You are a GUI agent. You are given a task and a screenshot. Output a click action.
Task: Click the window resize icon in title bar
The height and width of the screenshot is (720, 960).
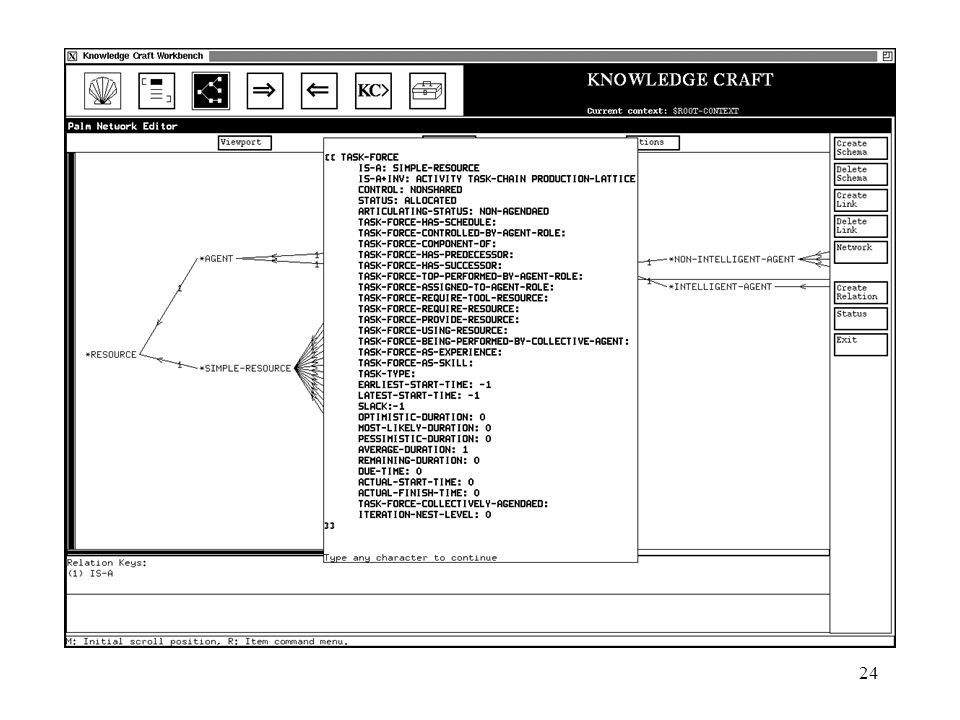[x=887, y=56]
